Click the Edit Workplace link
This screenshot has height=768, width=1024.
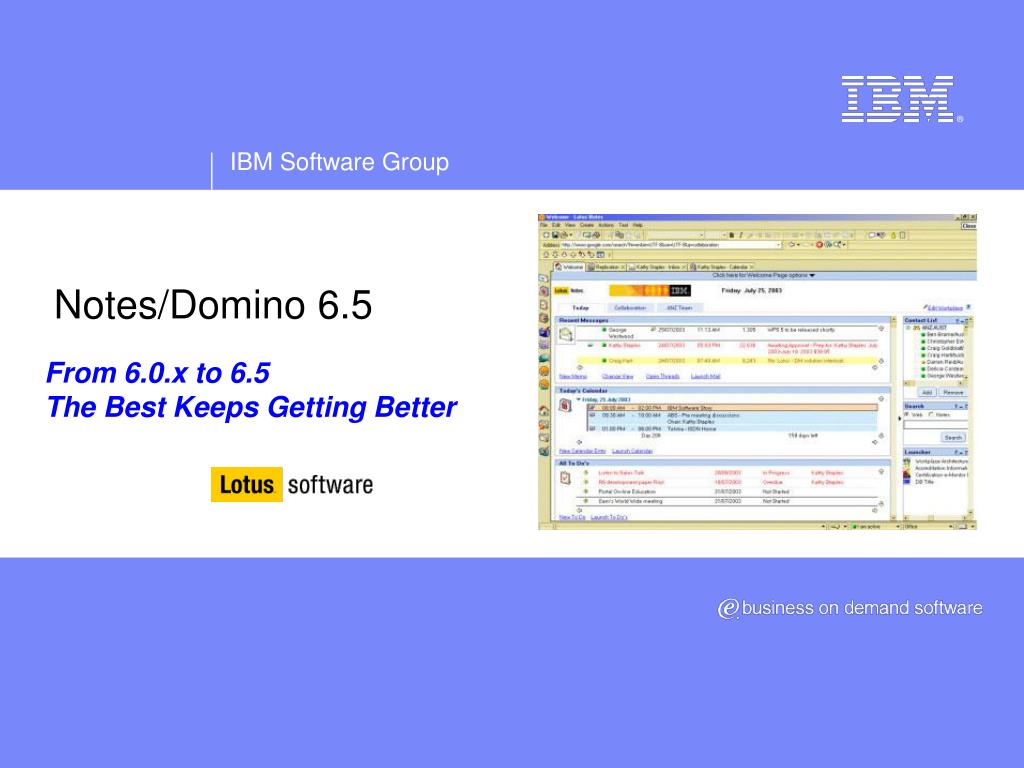coord(945,308)
